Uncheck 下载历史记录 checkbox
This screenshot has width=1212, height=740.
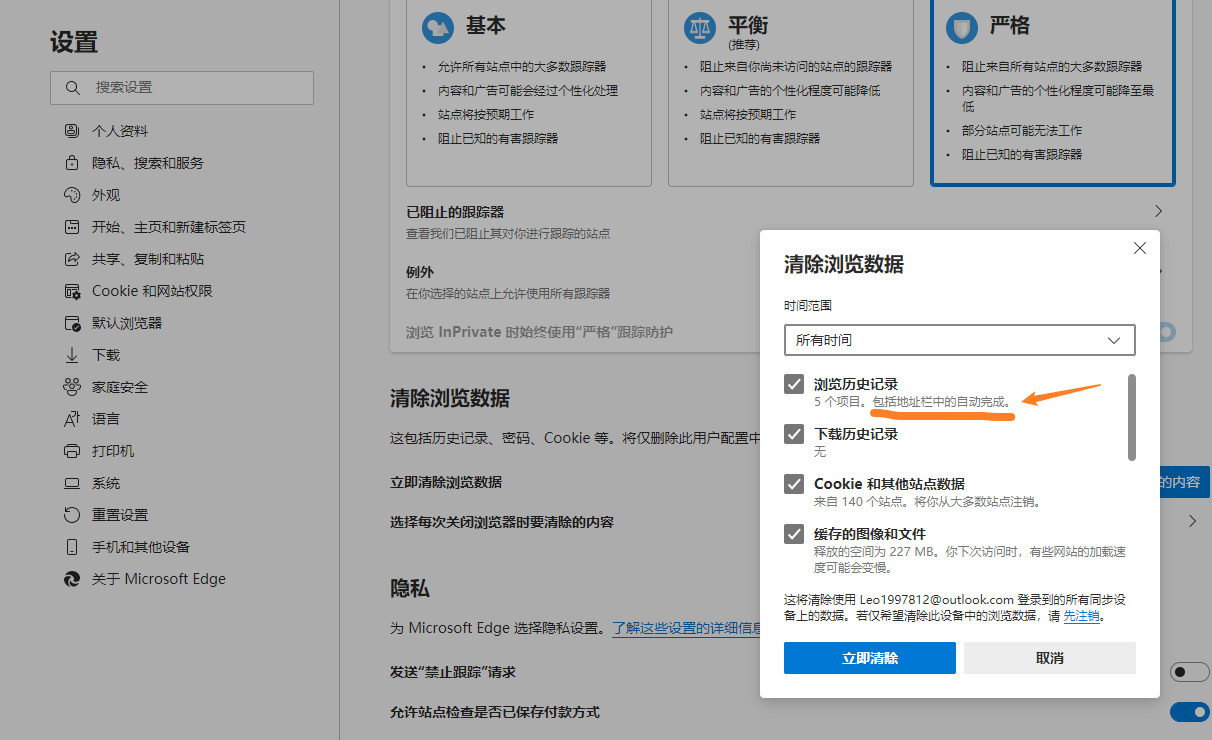click(x=794, y=434)
